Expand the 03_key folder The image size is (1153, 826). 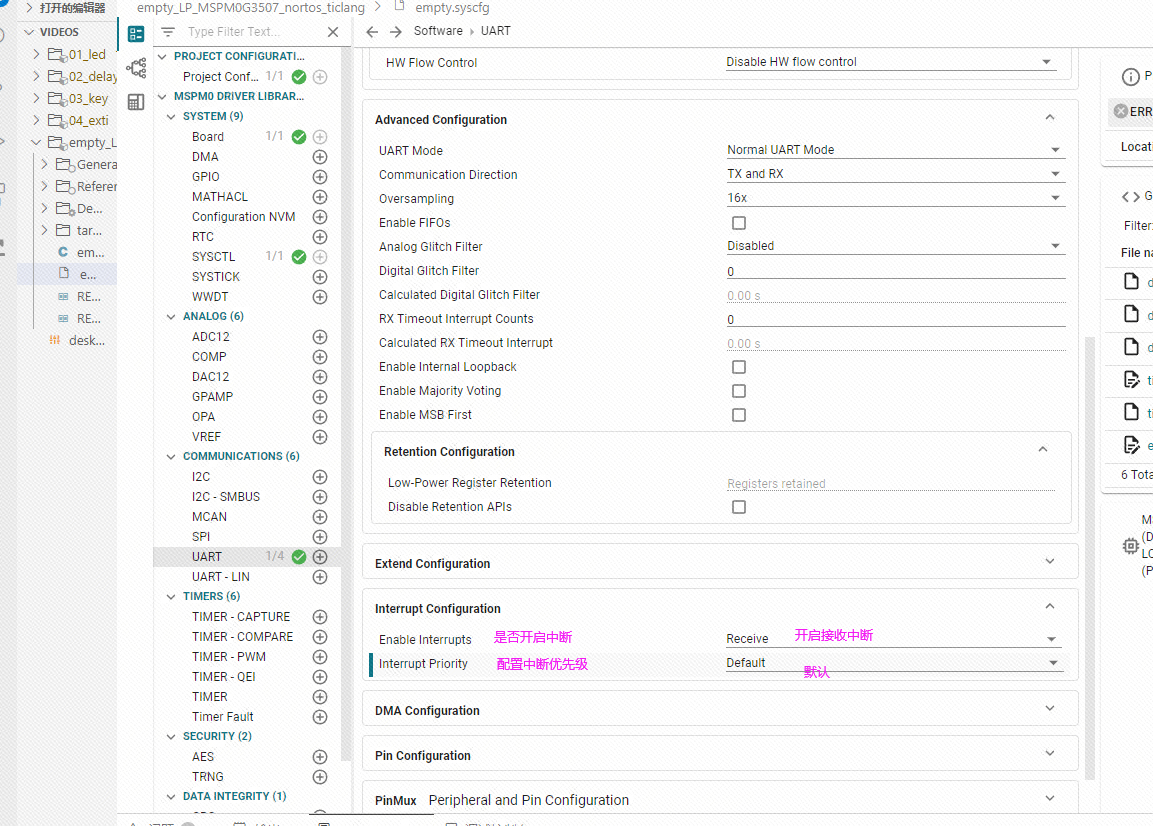[x=37, y=99]
